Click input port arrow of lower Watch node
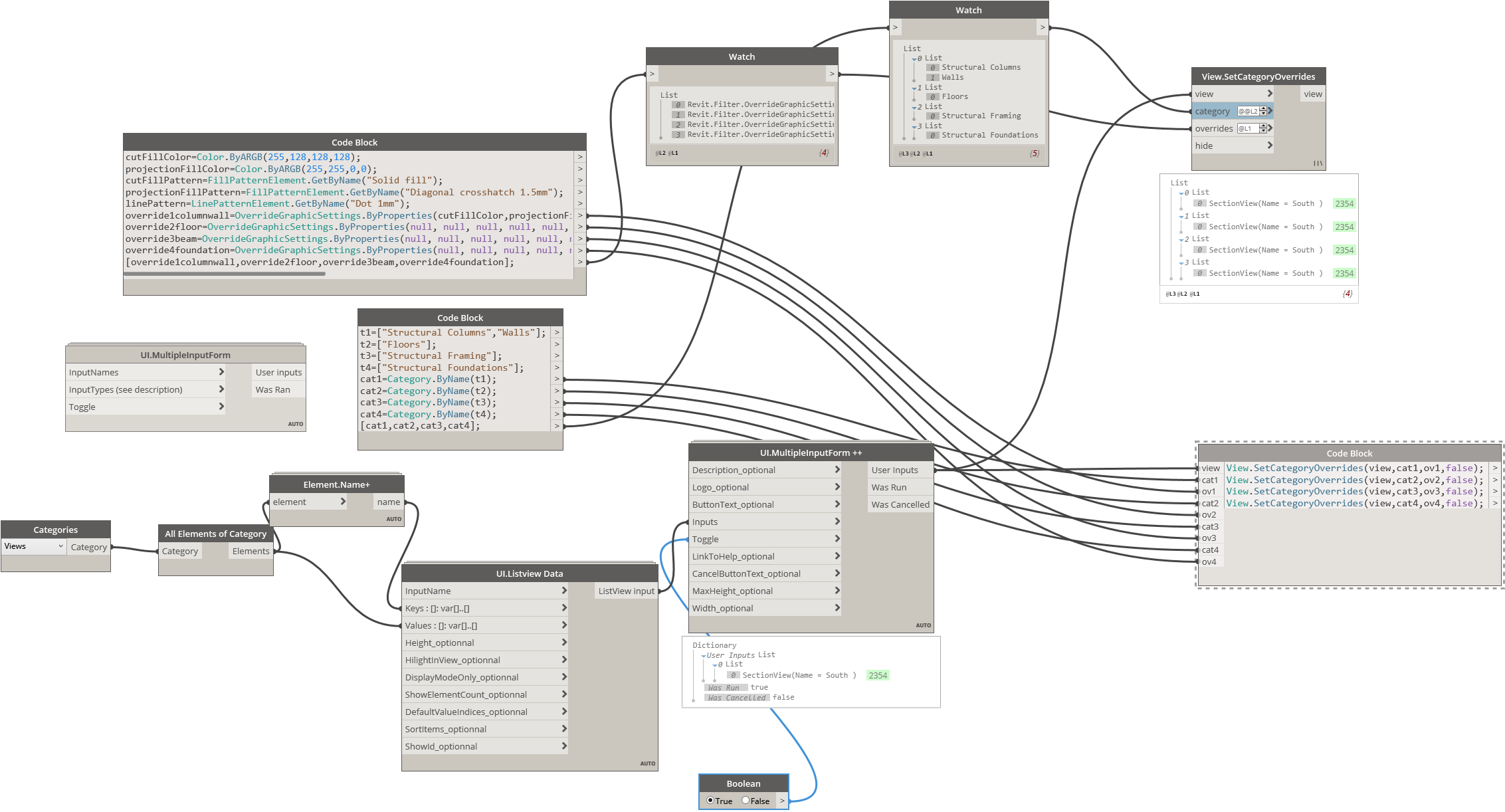This screenshot has height=812, width=1505. coord(652,74)
